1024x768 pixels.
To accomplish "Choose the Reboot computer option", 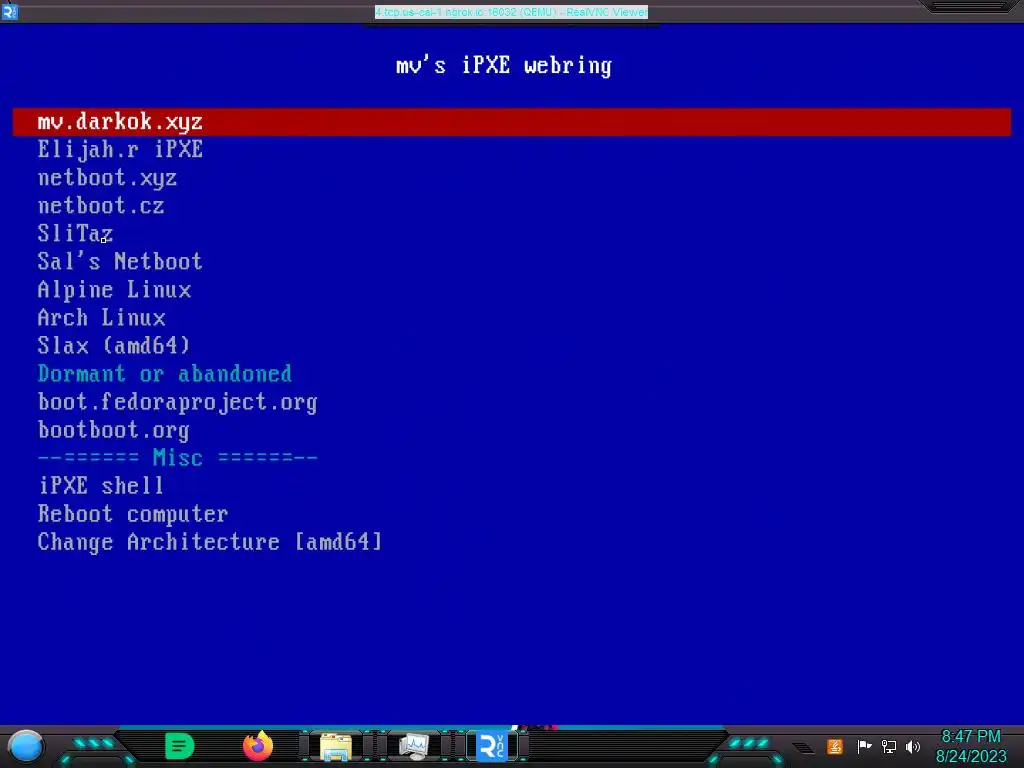I will (x=133, y=514).
